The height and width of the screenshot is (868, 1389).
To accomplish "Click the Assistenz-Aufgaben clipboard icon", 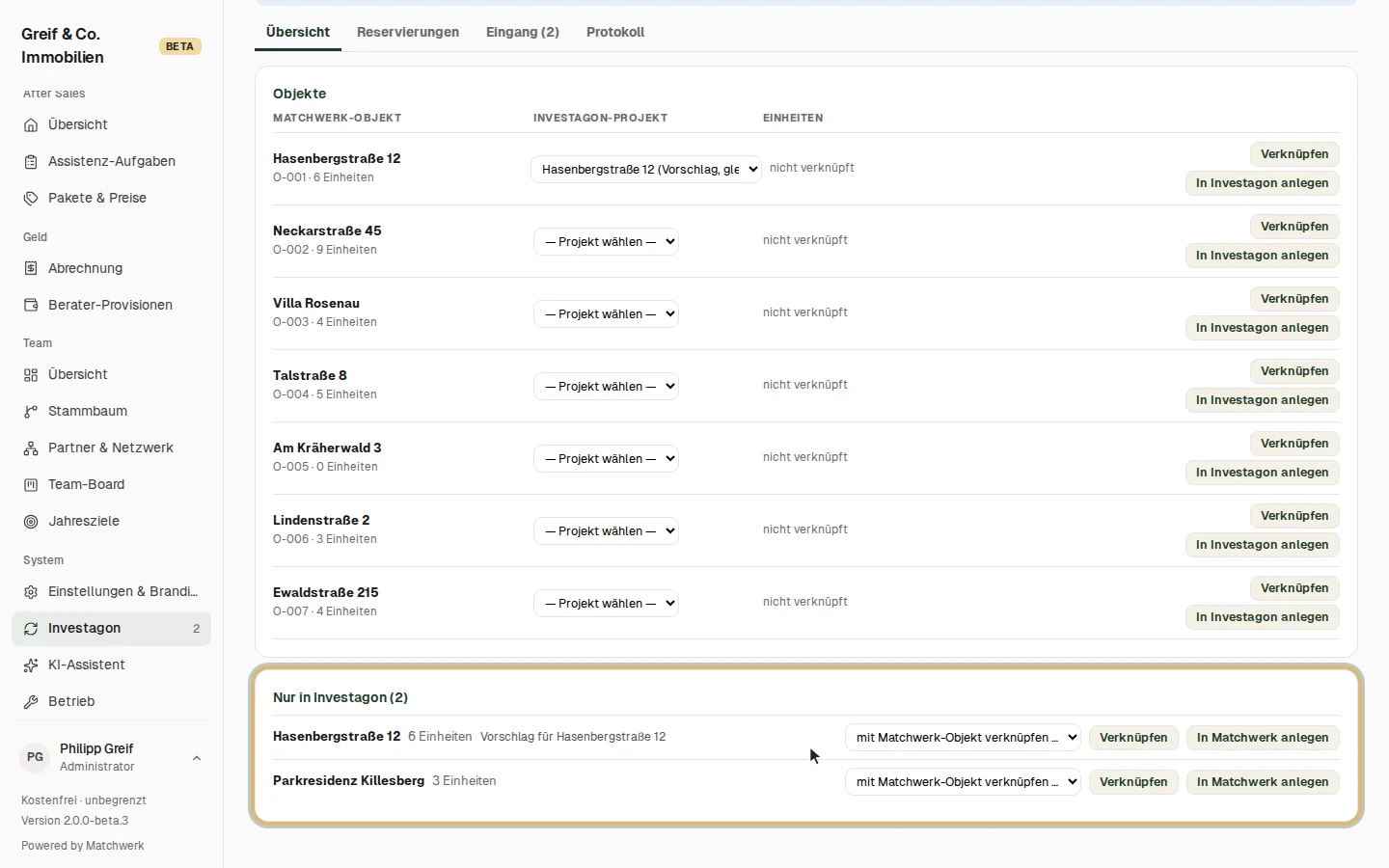I will pyautogui.click(x=31, y=162).
